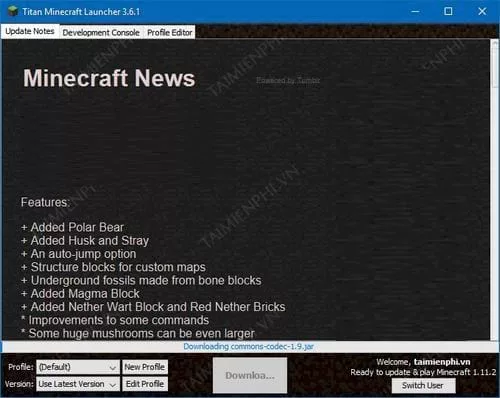The height and width of the screenshot is (398, 500).
Task: Click the news panel vertical scrollbar
Action: pyautogui.click(x=494, y=189)
